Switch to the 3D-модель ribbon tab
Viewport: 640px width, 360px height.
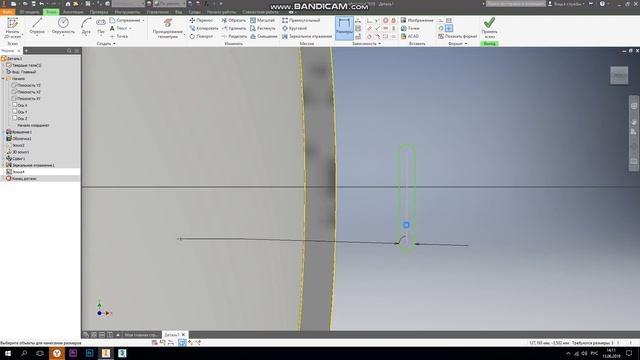(x=29, y=12)
